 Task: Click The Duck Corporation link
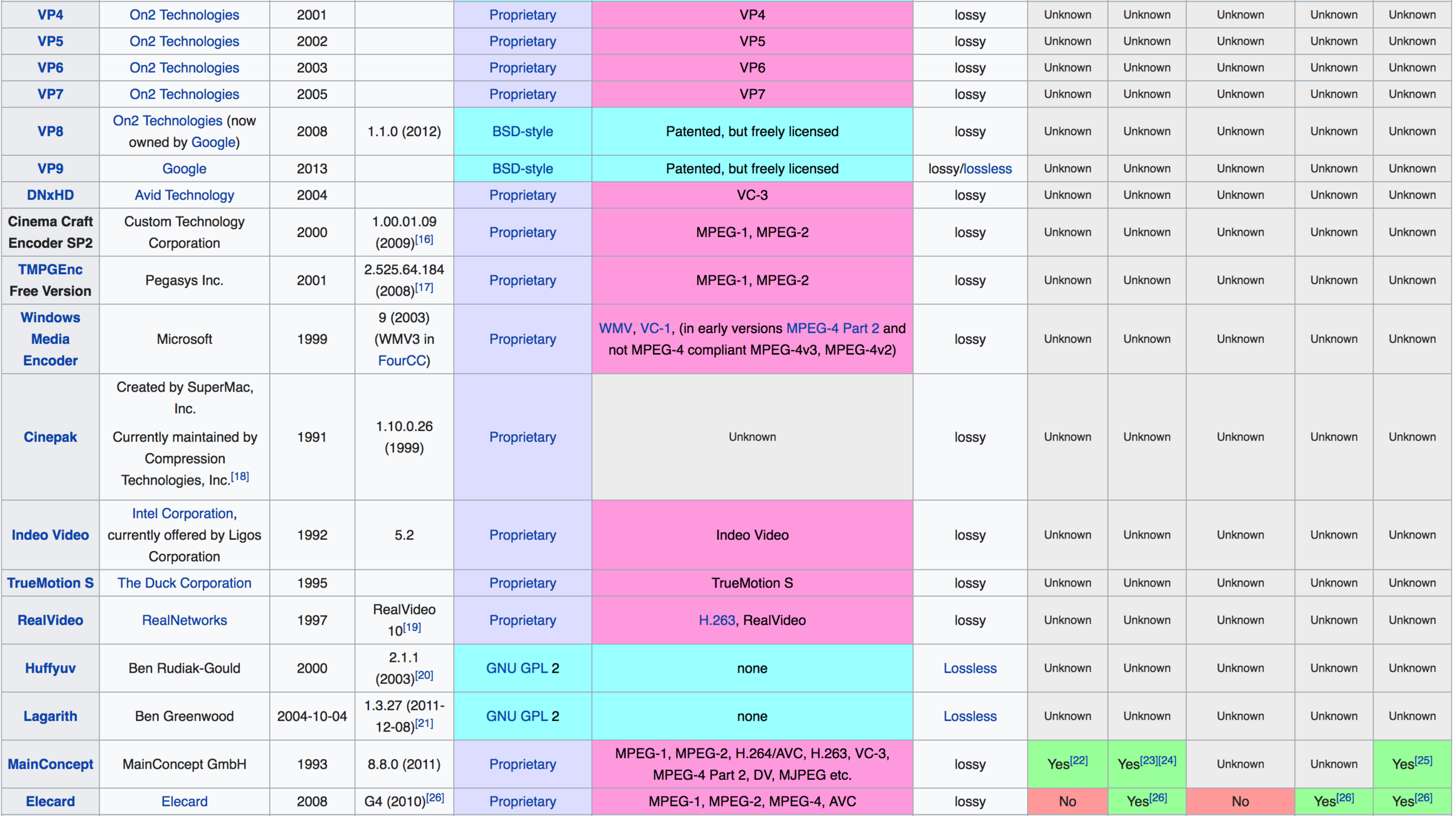click(184, 583)
